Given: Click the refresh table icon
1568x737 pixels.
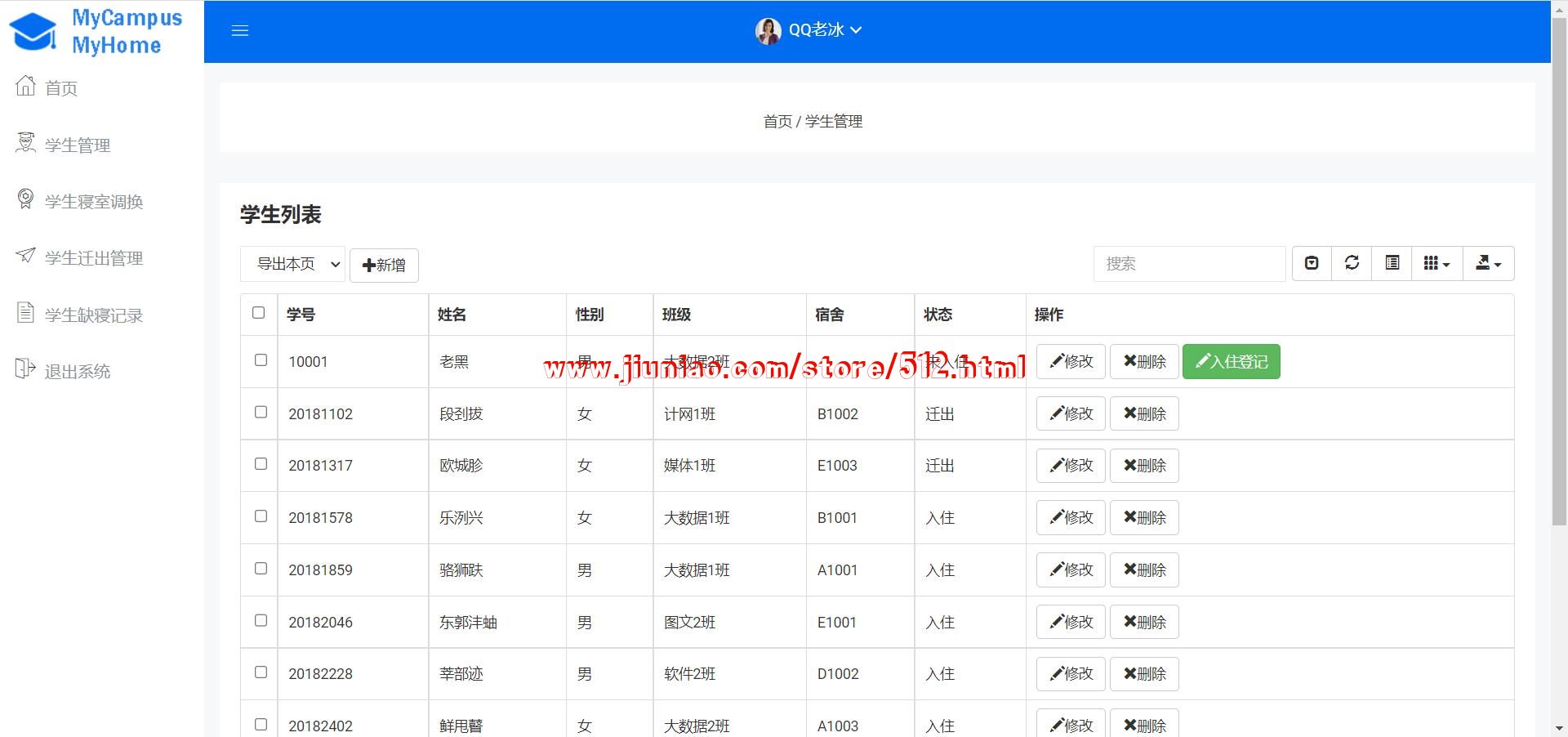Looking at the screenshot, I should [x=1352, y=263].
